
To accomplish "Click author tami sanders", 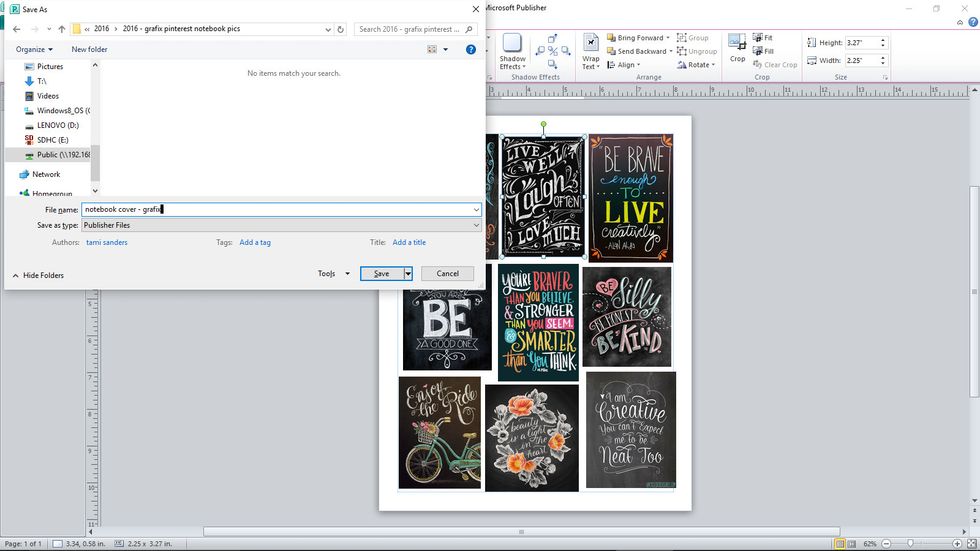I will click(x=107, y=242).
